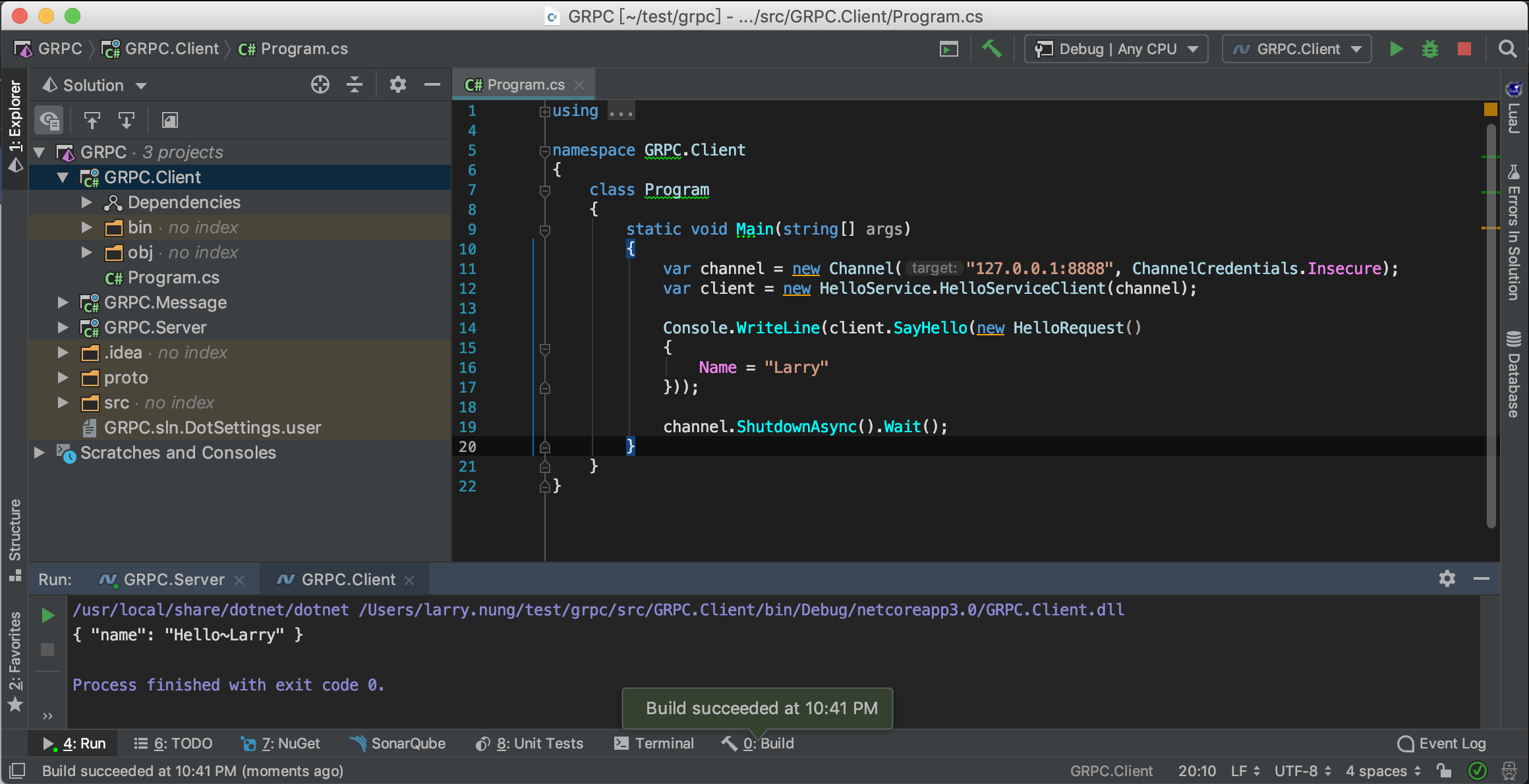This screenshot has width=1529, height=784.
Task: Open Search Everywhere magnifier
Action: (x=1507, y=49)
